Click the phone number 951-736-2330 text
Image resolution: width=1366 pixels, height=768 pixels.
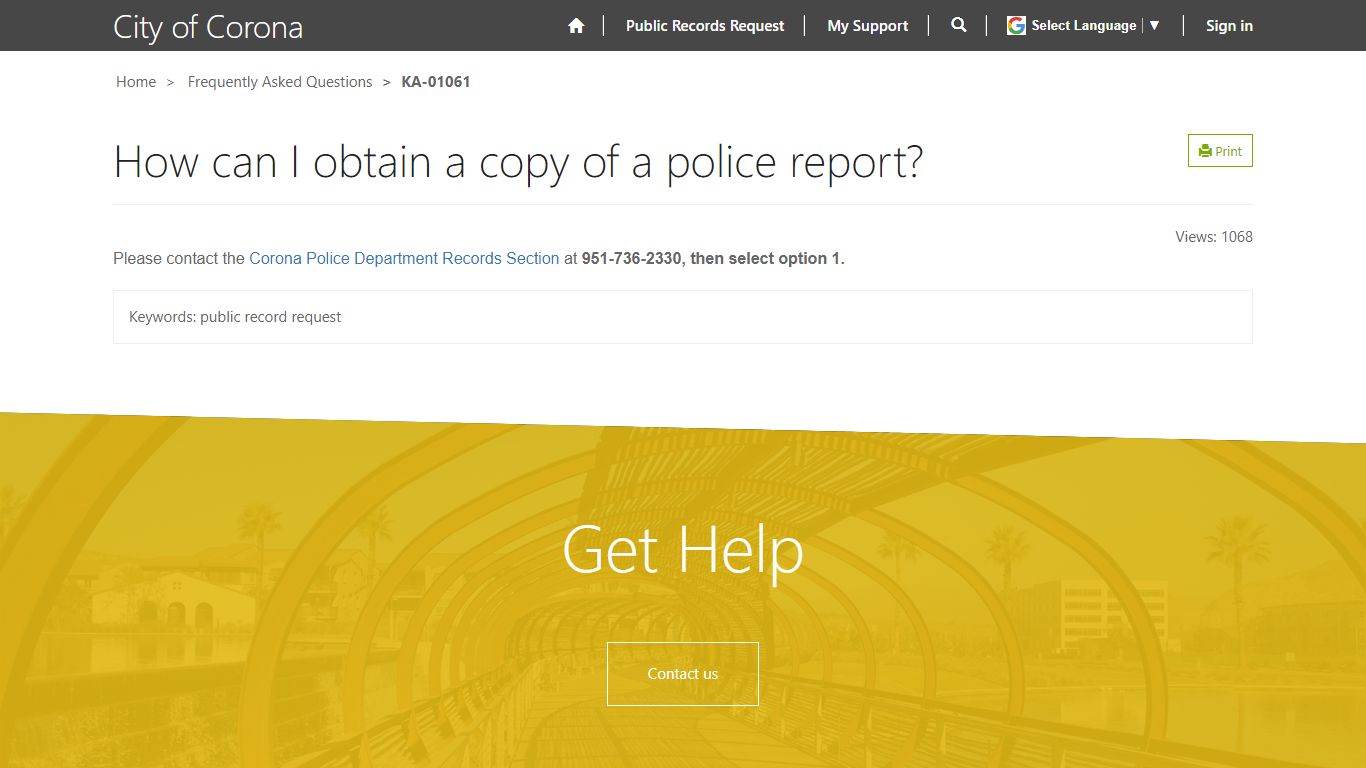pos(632,258)
